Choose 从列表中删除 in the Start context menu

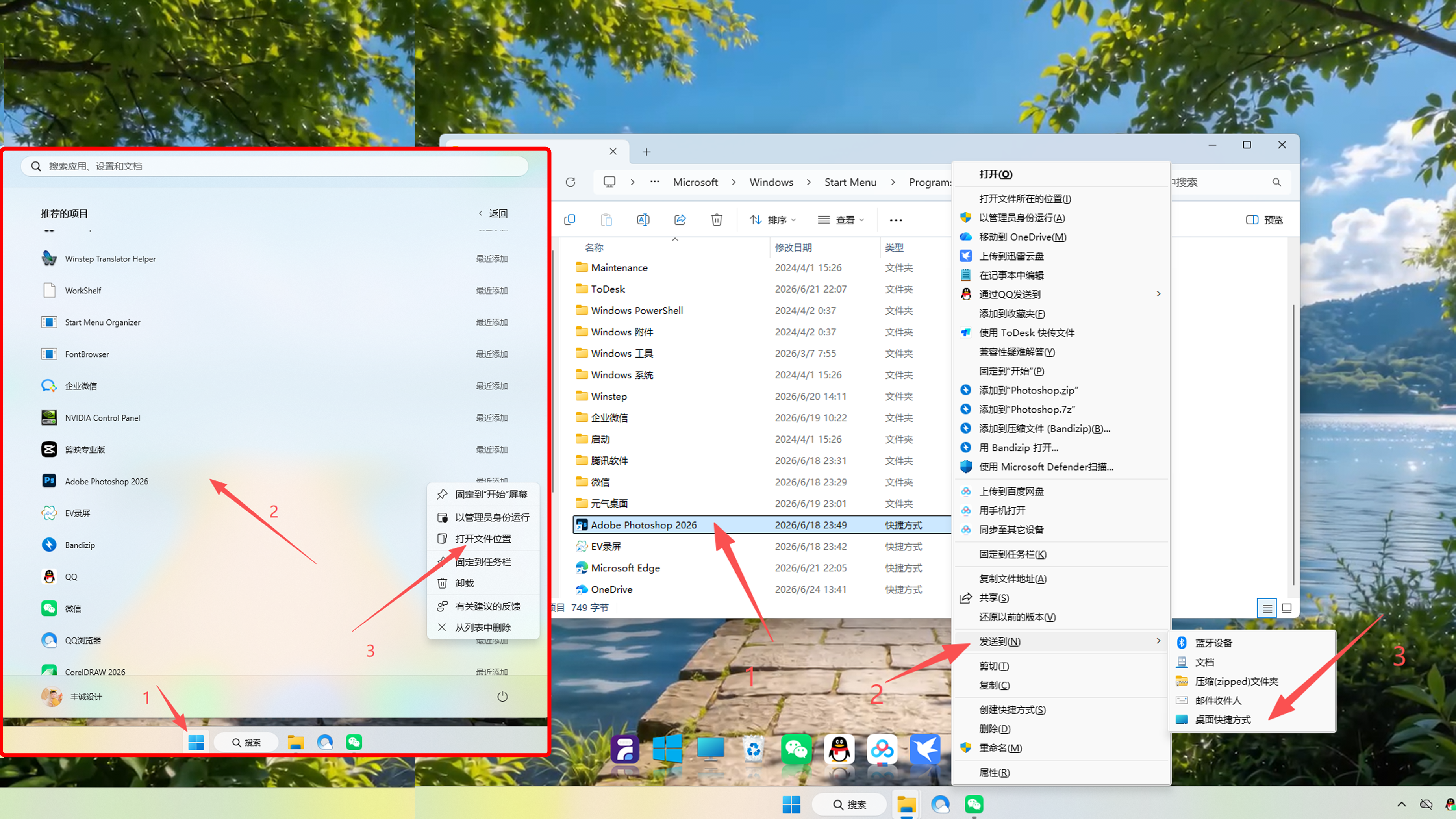(x=483, y=627)
